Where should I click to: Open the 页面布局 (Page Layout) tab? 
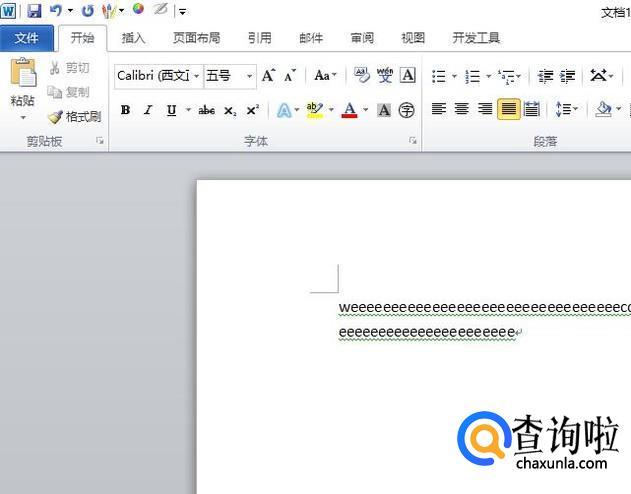(x=196, y=38)
